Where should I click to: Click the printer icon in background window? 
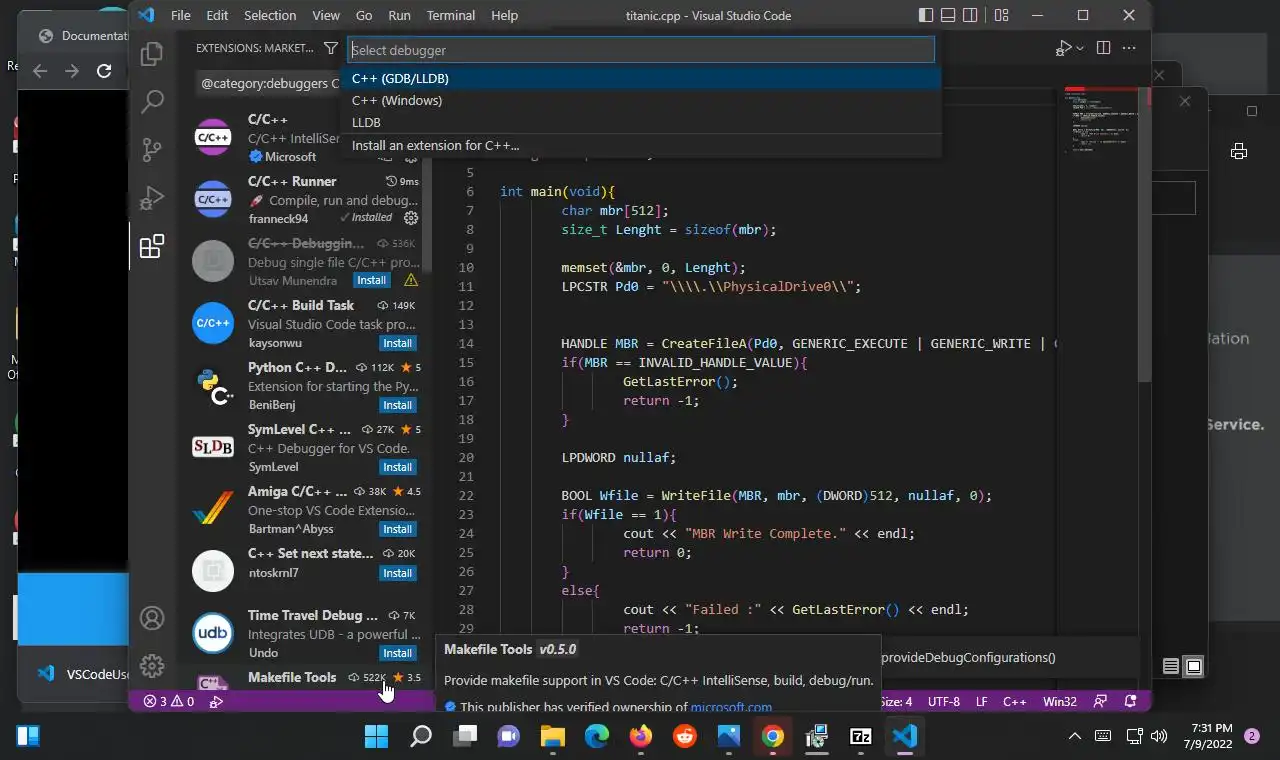click(x=1239, y=151)
